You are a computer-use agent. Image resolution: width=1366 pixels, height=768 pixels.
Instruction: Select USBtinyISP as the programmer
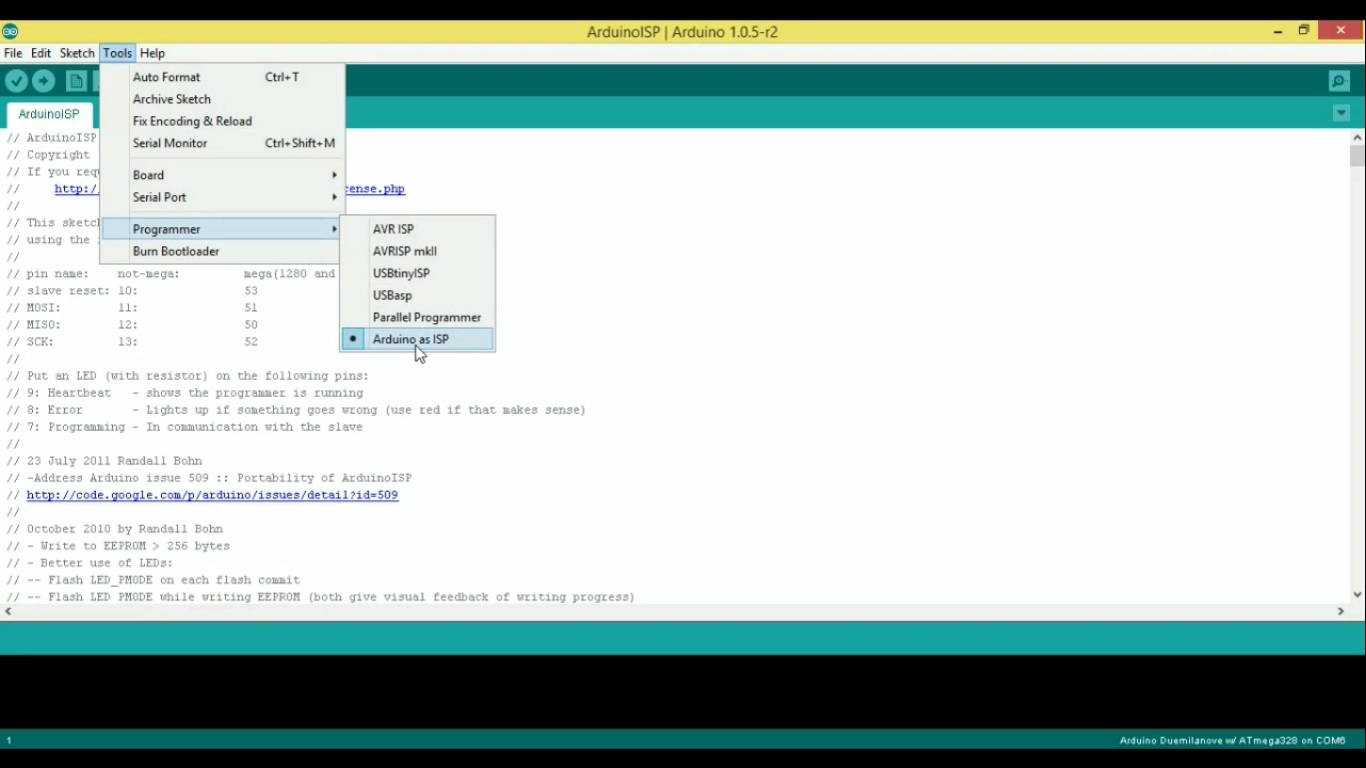(x=403, y=273)
